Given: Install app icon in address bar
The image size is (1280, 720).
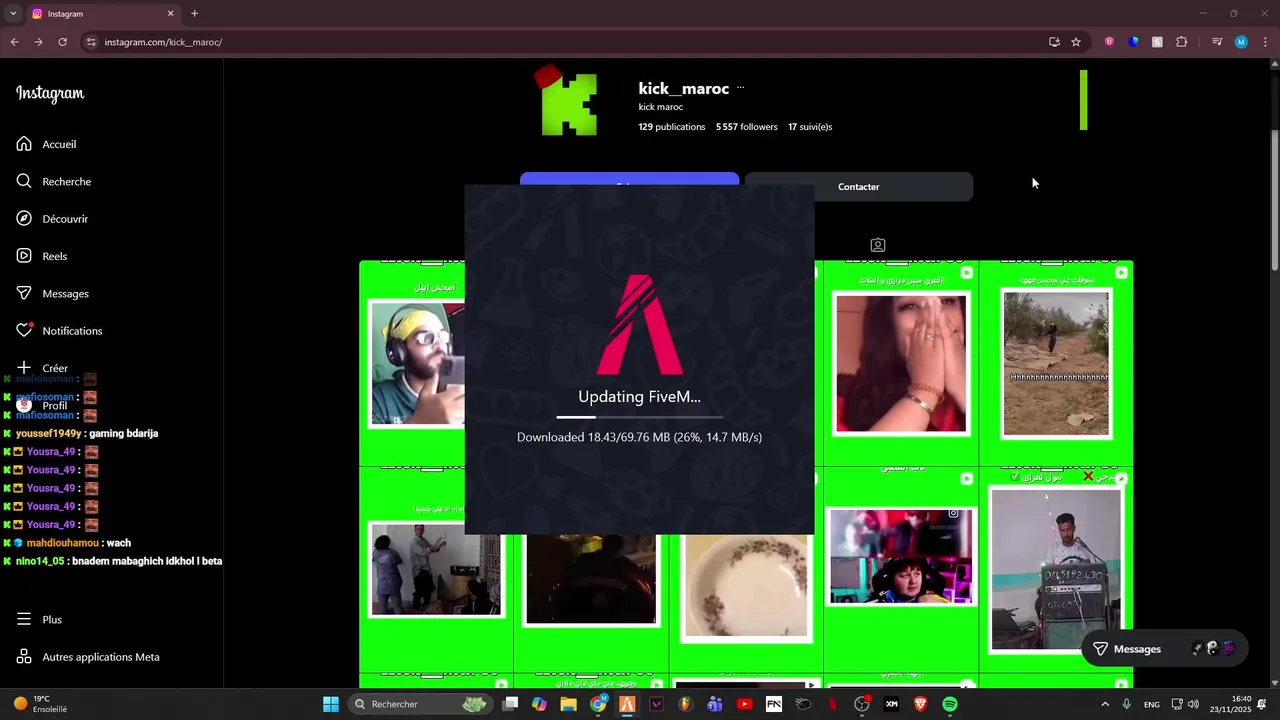Looking at the screenshot, I should click(x=1054, y=42).
